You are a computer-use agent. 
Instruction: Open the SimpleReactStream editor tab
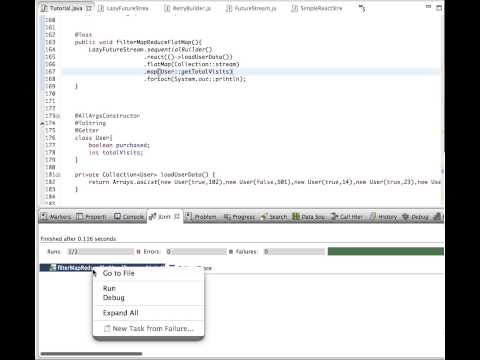coord(317,8)
